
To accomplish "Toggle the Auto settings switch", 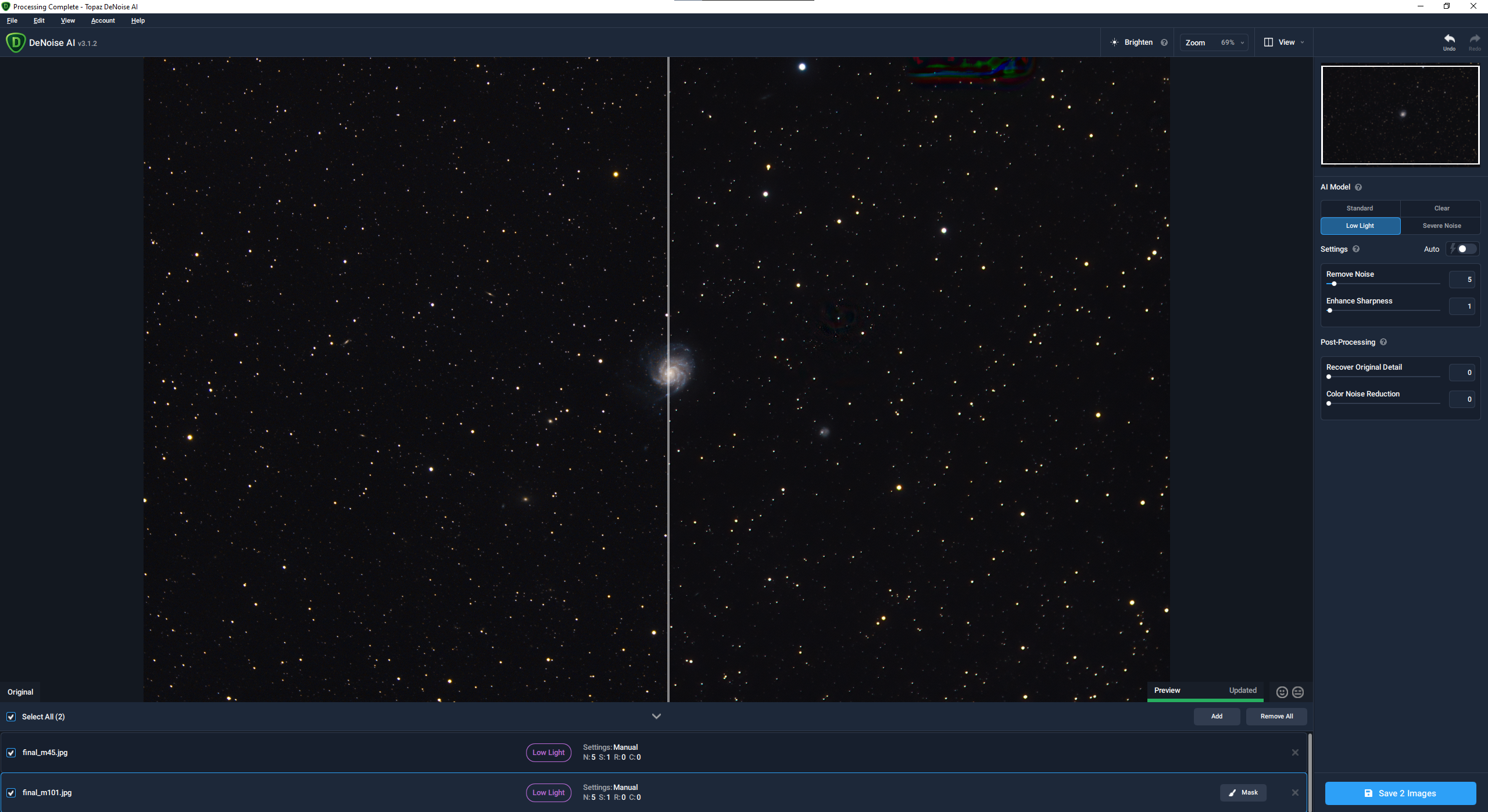I will pos(1463,249).
